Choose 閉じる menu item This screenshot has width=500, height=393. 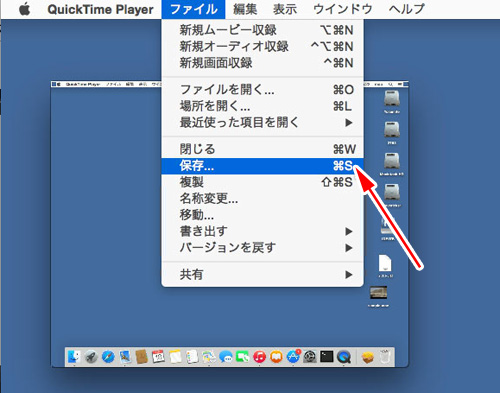(x=262, y=149)
